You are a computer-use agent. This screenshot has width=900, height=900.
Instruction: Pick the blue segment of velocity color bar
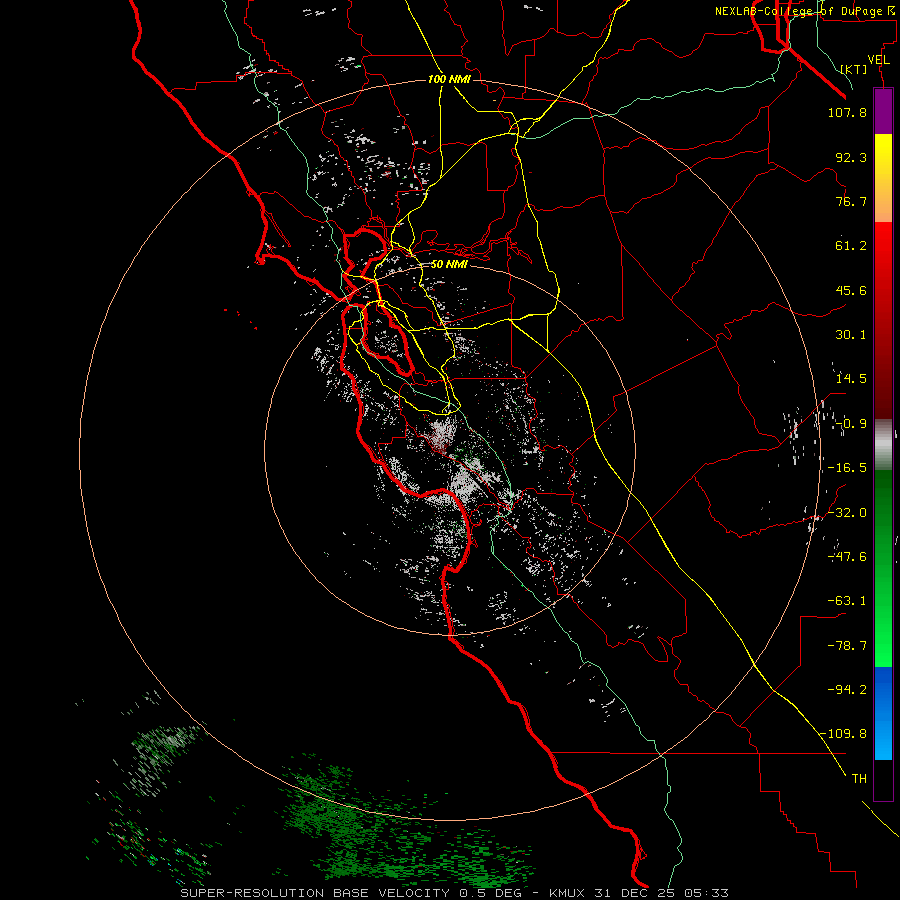(883, 713)
